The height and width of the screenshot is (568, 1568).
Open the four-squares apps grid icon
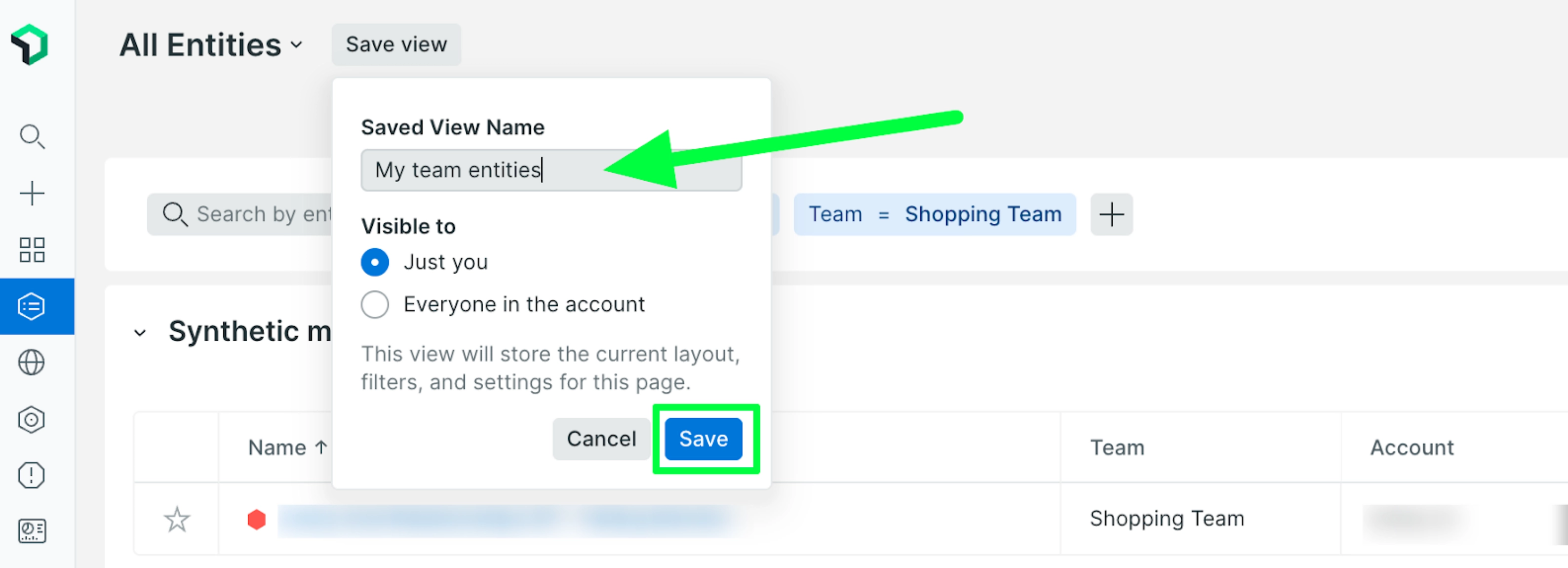coord(32,249)
